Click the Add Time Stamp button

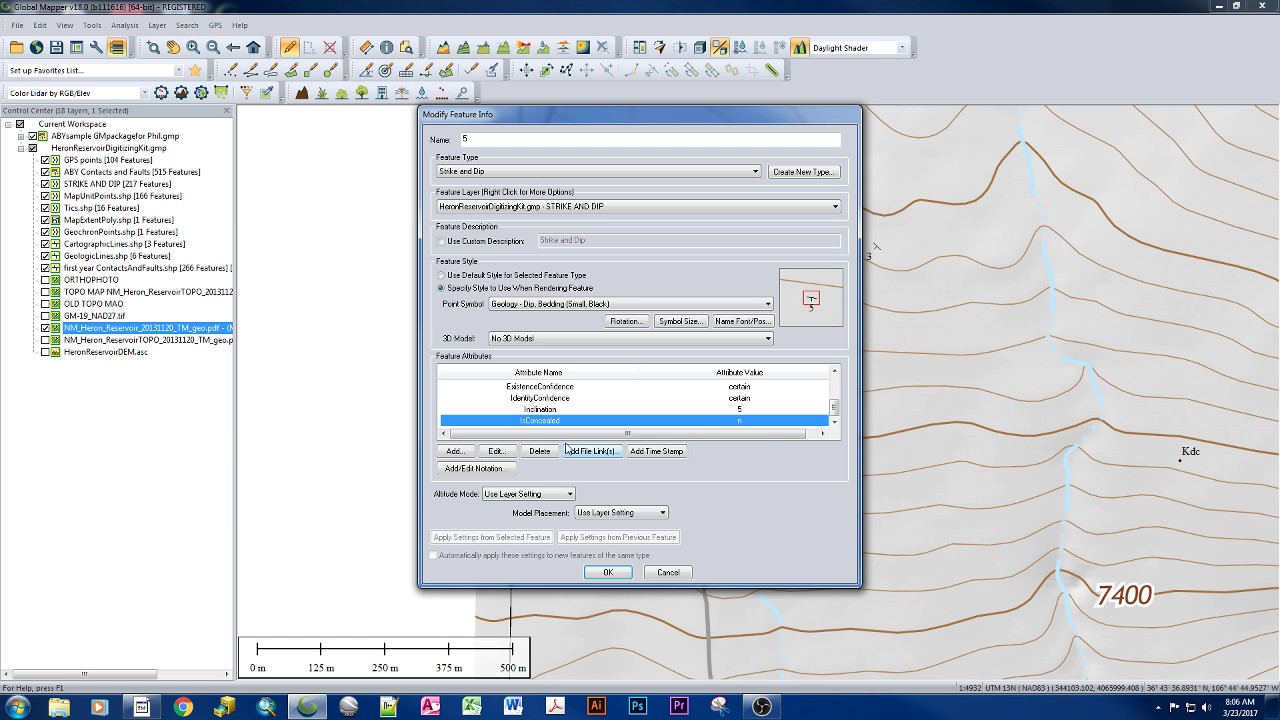click(x=657, y=452)
